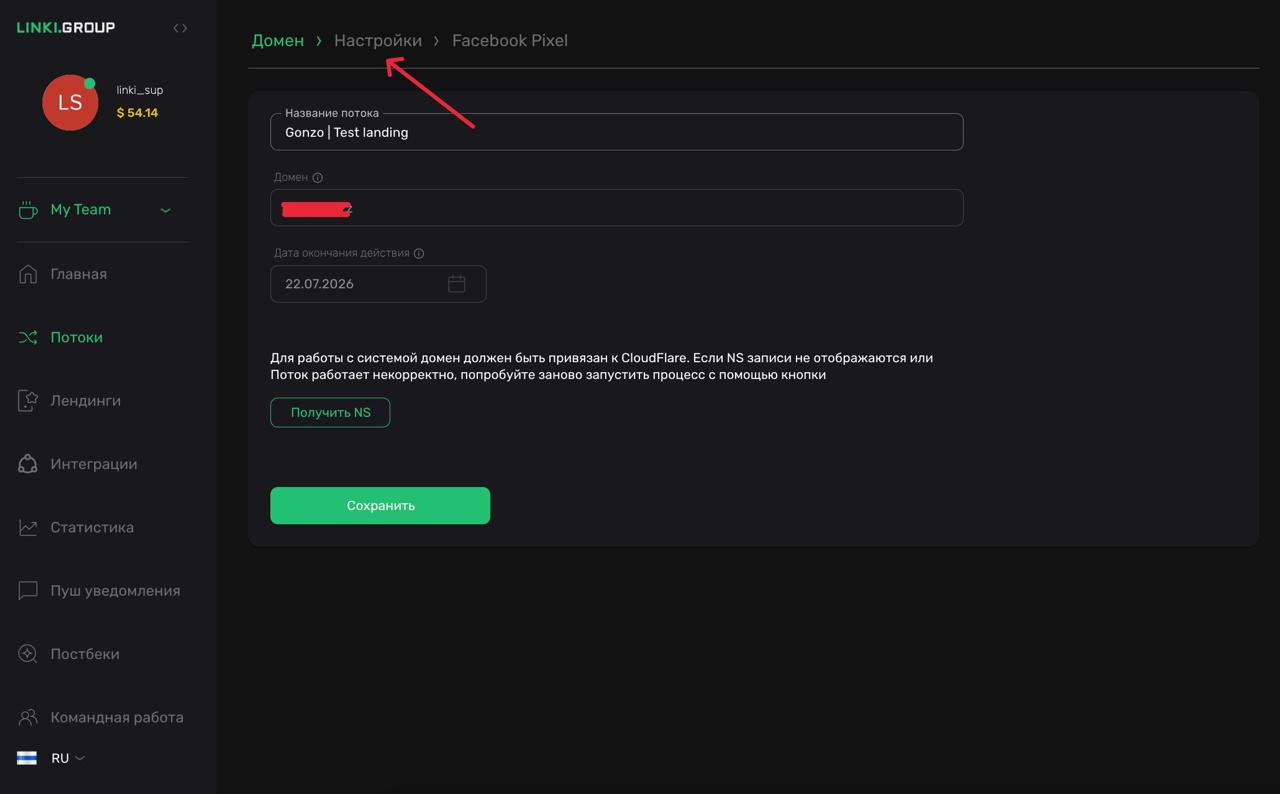Click the Лендинги star page icon
Screen dimensions: 1280x794
(28, 401)
